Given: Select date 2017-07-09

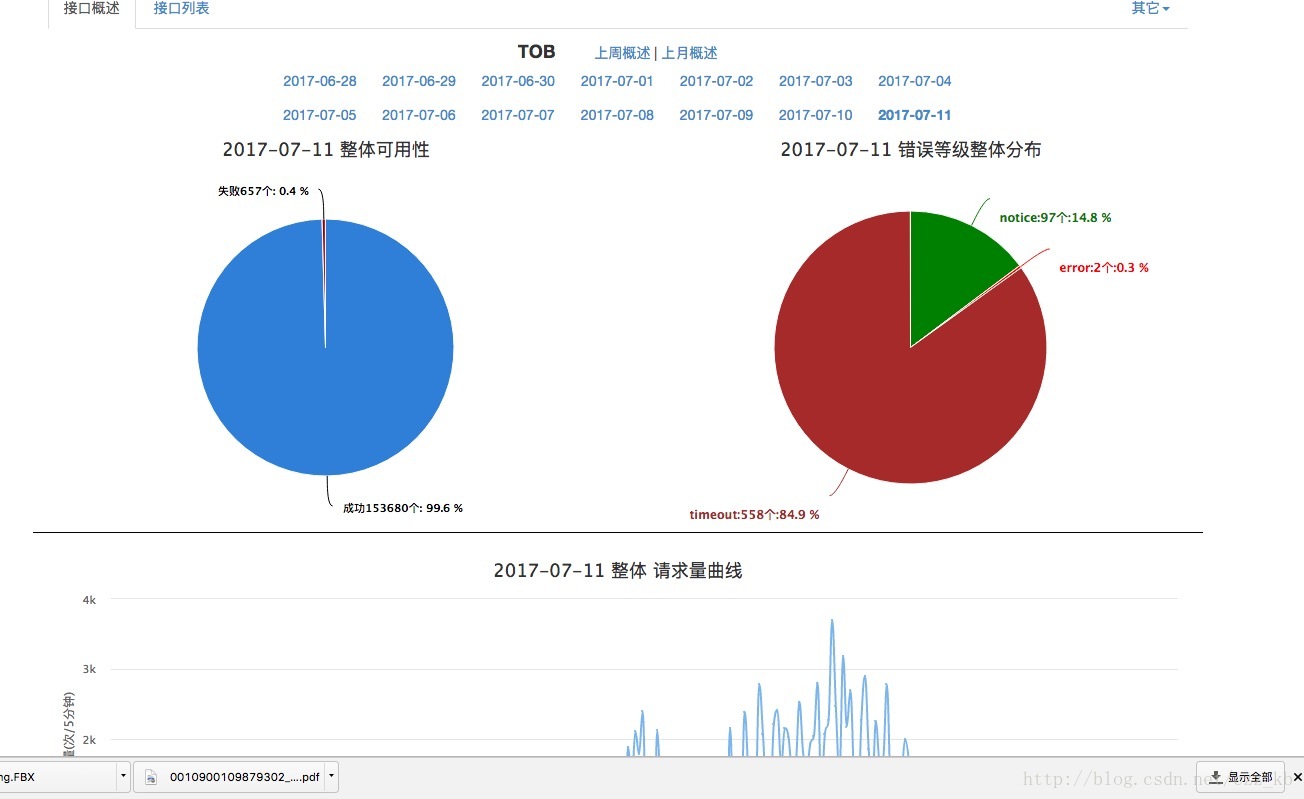Looking at the screenshot, I should tap(716, 115).
